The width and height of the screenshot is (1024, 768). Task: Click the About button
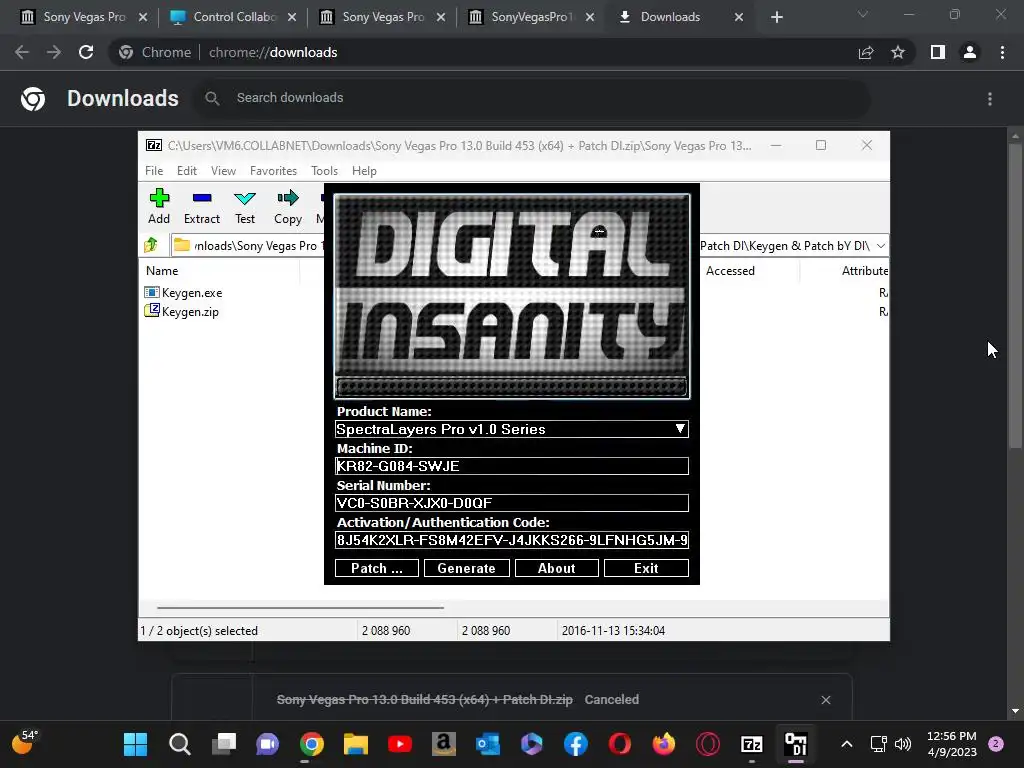556,568
